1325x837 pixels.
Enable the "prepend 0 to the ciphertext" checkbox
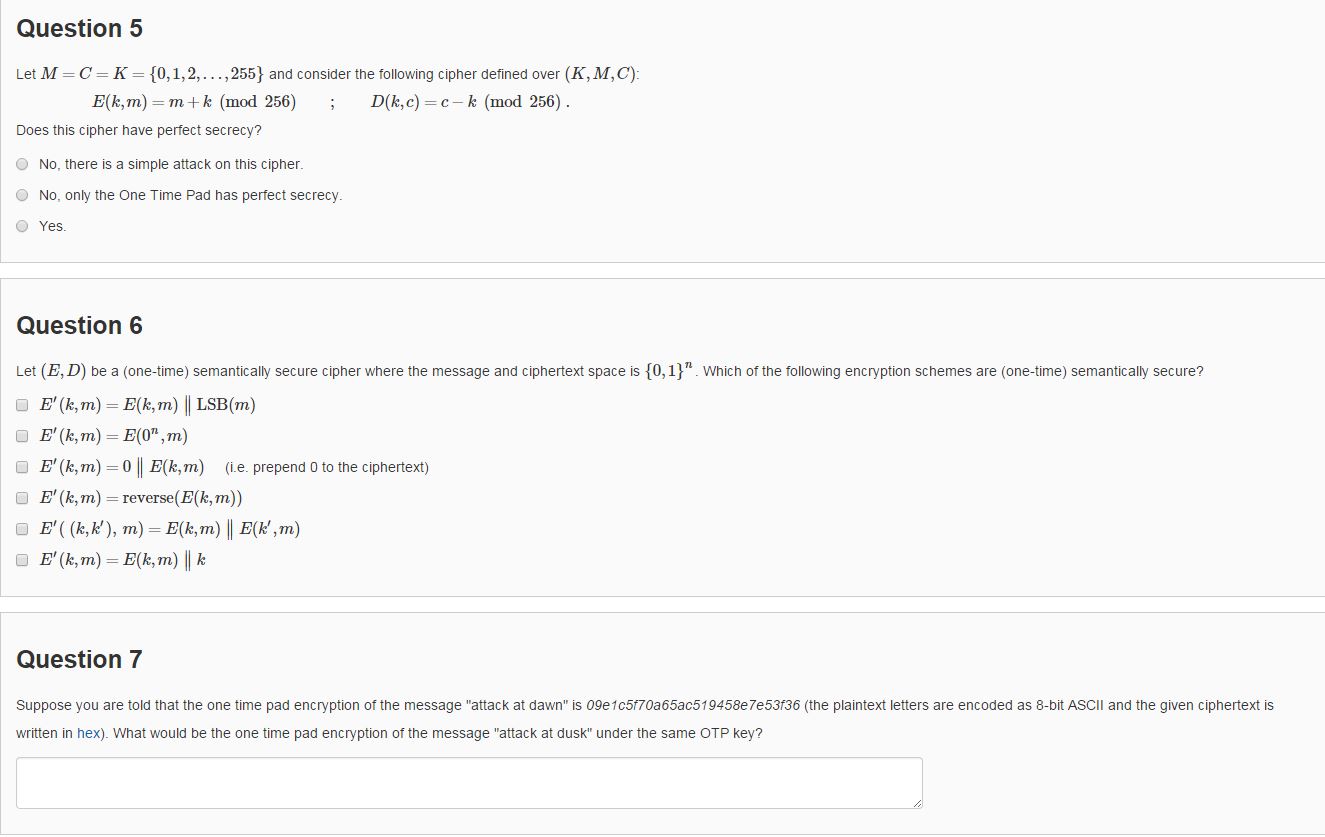pyautogui.click(x=22, y=467)
